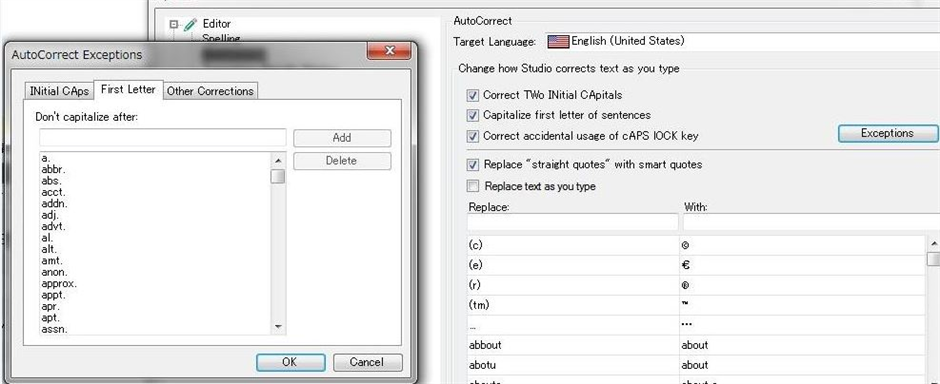Open the Other Corrections tab

pyautogui.click(x=210, y=91)
